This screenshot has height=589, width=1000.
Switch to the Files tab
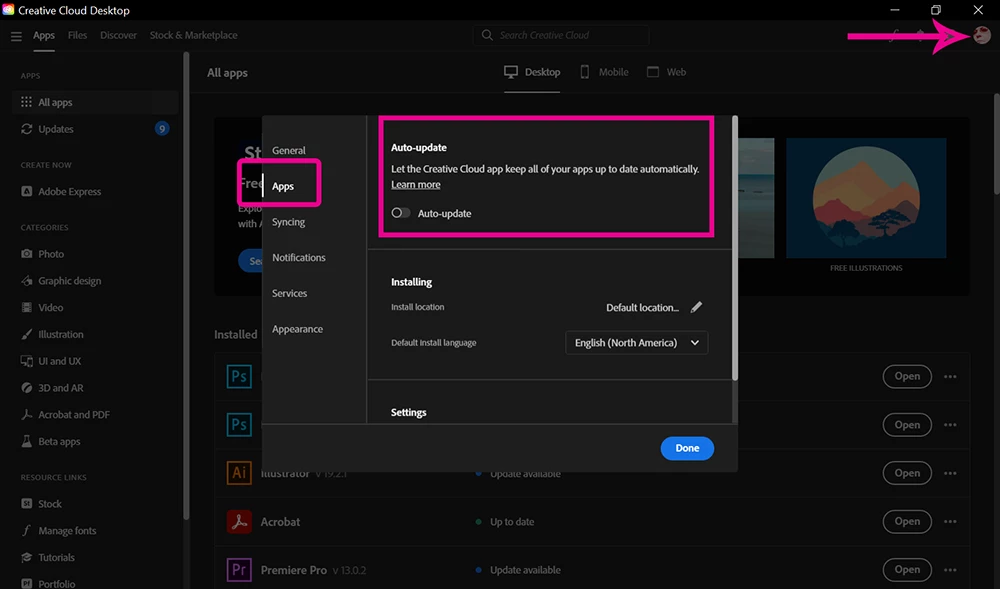point(77,35)
